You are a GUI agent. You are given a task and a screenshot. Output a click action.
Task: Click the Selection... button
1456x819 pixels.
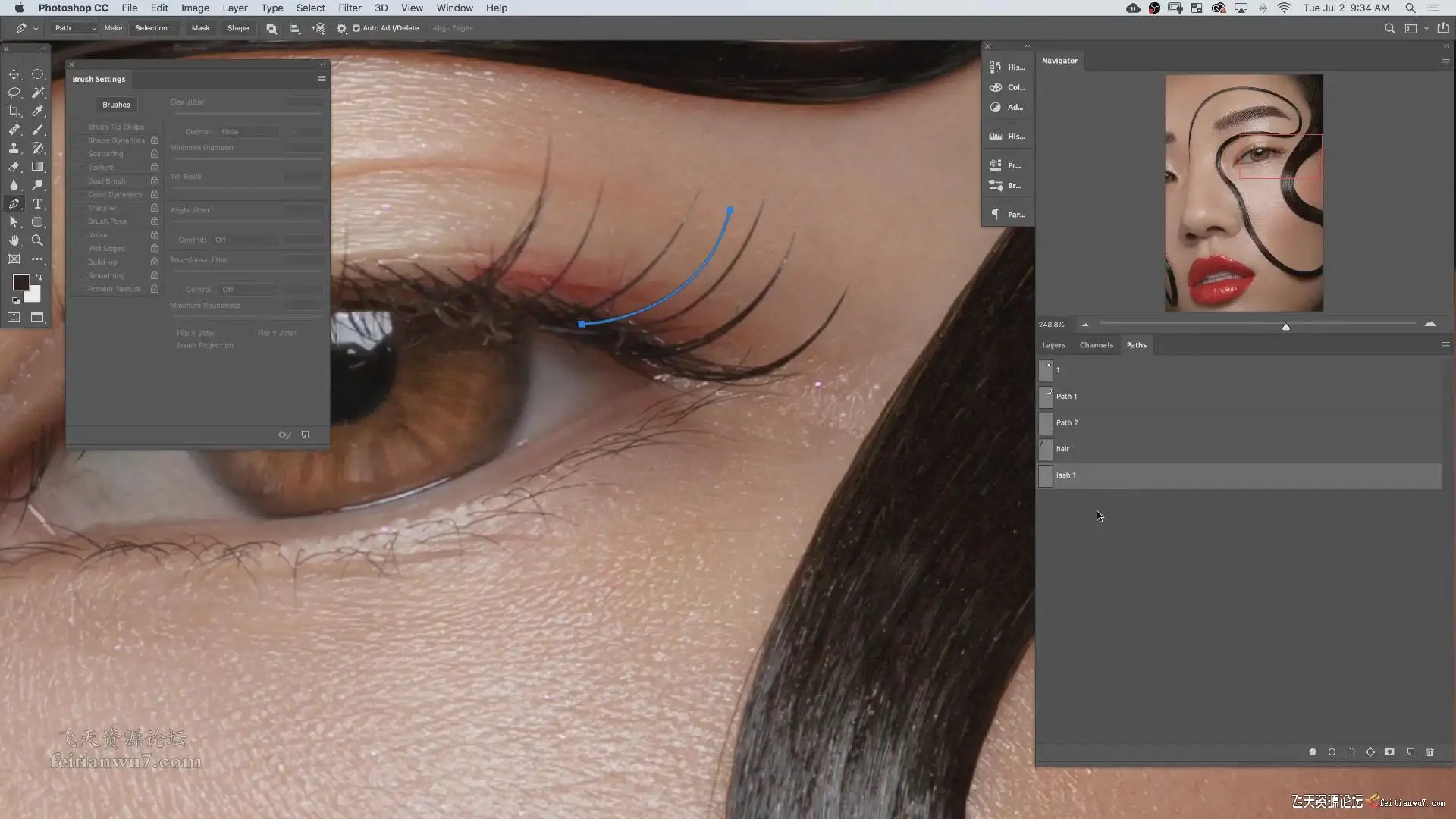[154, 28]
